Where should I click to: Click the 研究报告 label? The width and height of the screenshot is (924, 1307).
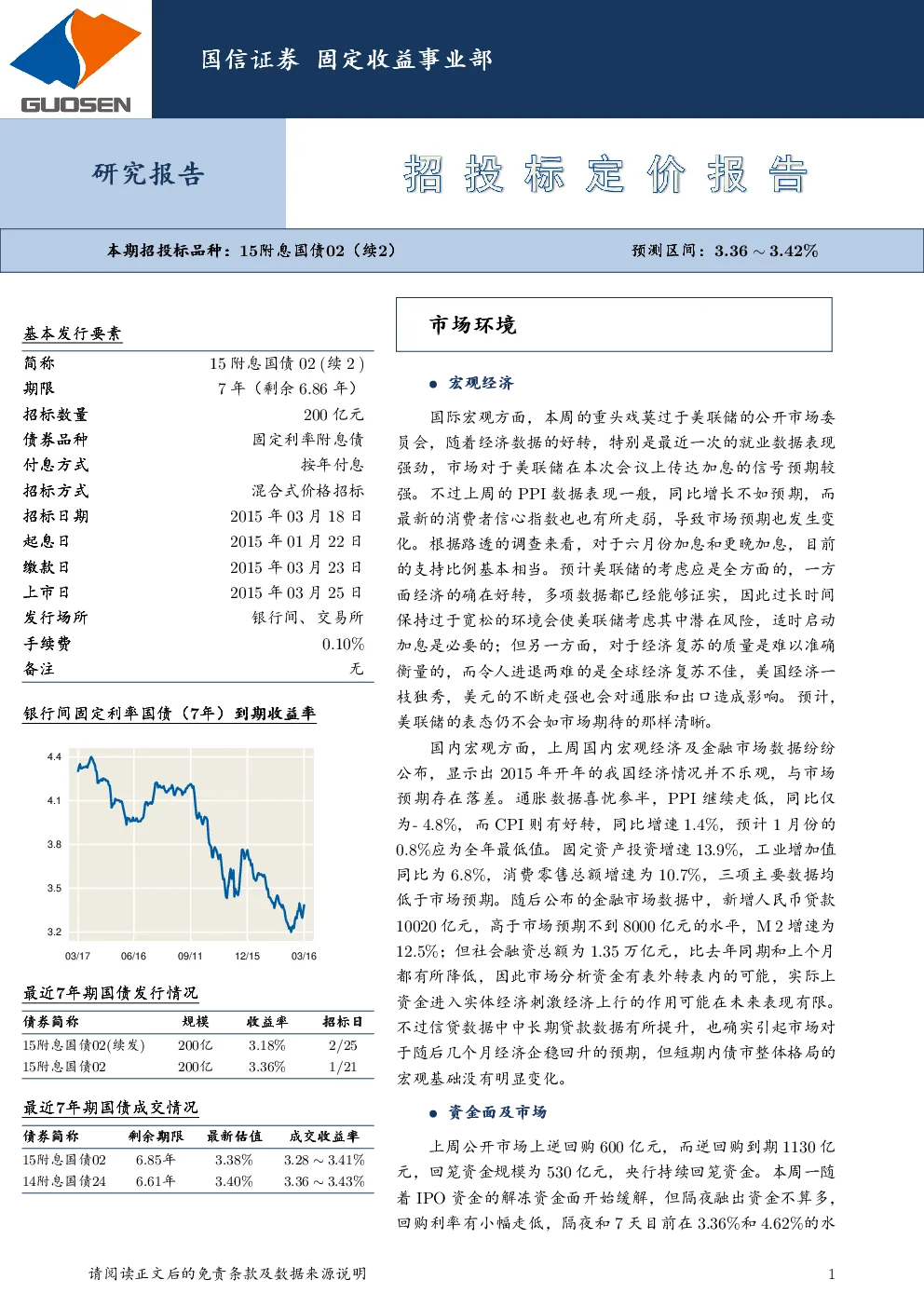(x=148, y=174)
